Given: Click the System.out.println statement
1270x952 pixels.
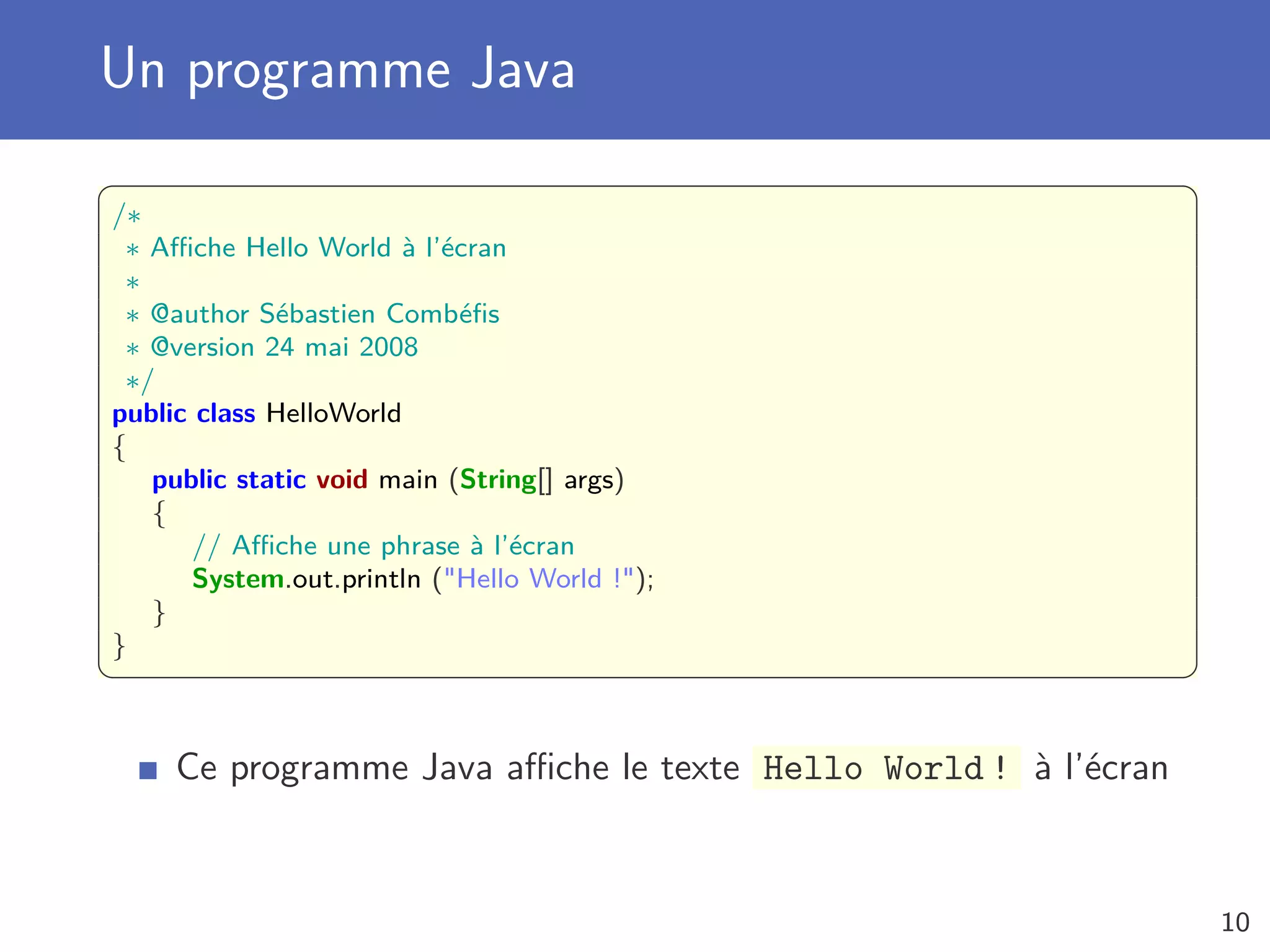Looking at the screenshot, I should (x=423, y=579).
